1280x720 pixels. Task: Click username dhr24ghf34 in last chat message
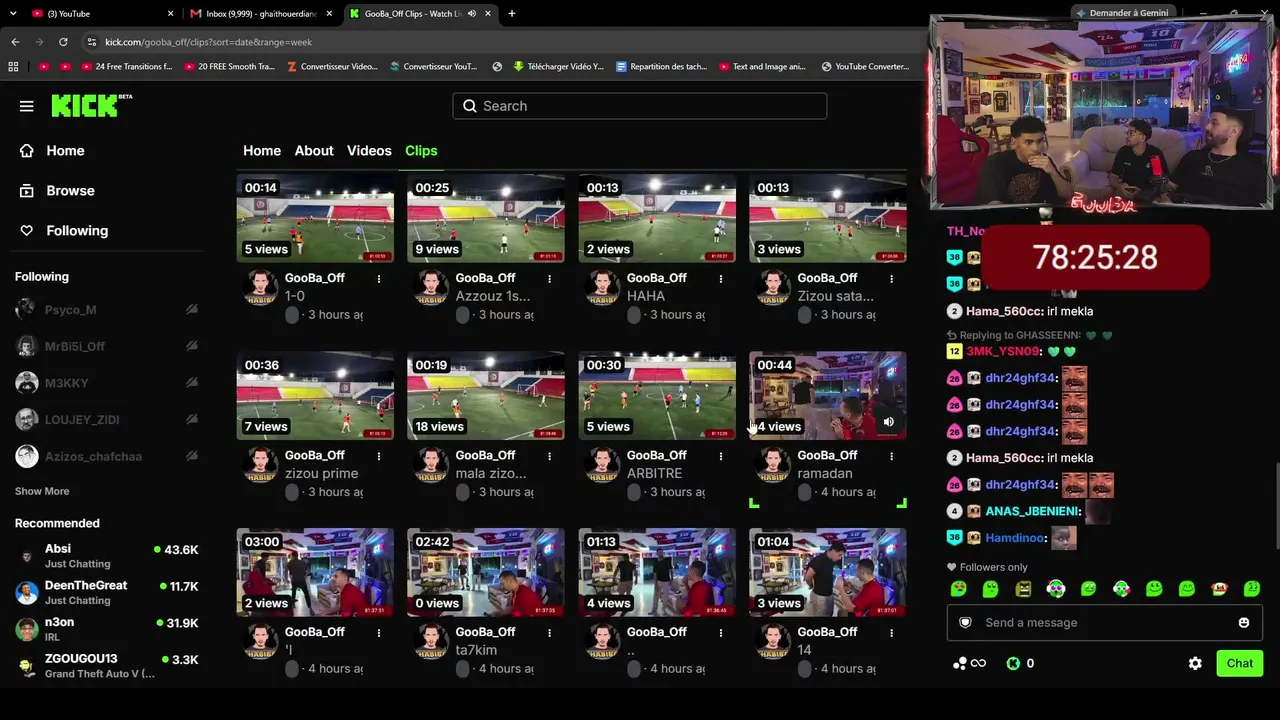click(x=1021, y=485)
